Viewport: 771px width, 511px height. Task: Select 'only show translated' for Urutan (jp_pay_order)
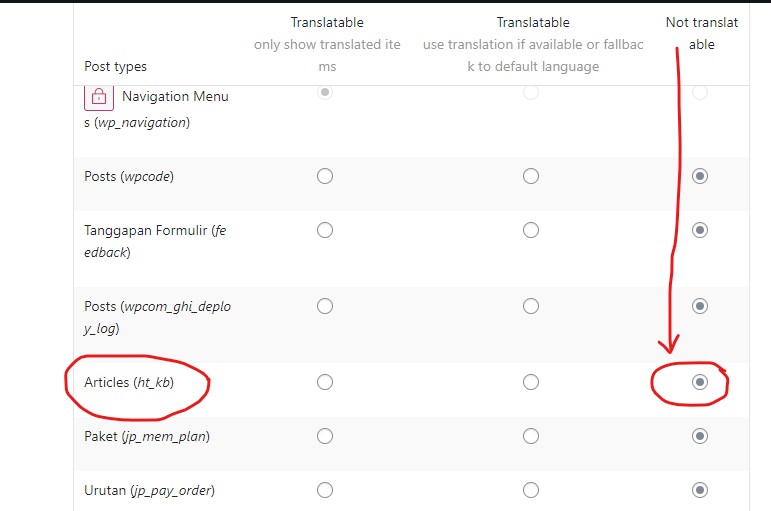pos(325,490)
